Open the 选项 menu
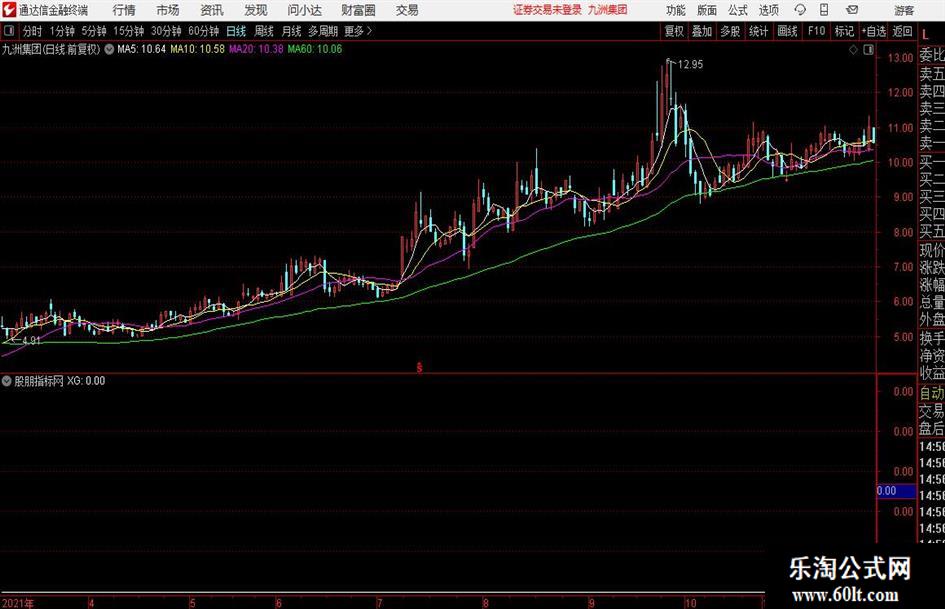Image resolution: width=945 pixels, height=609 pixels. pyautogui.click(x=768, y=10)
